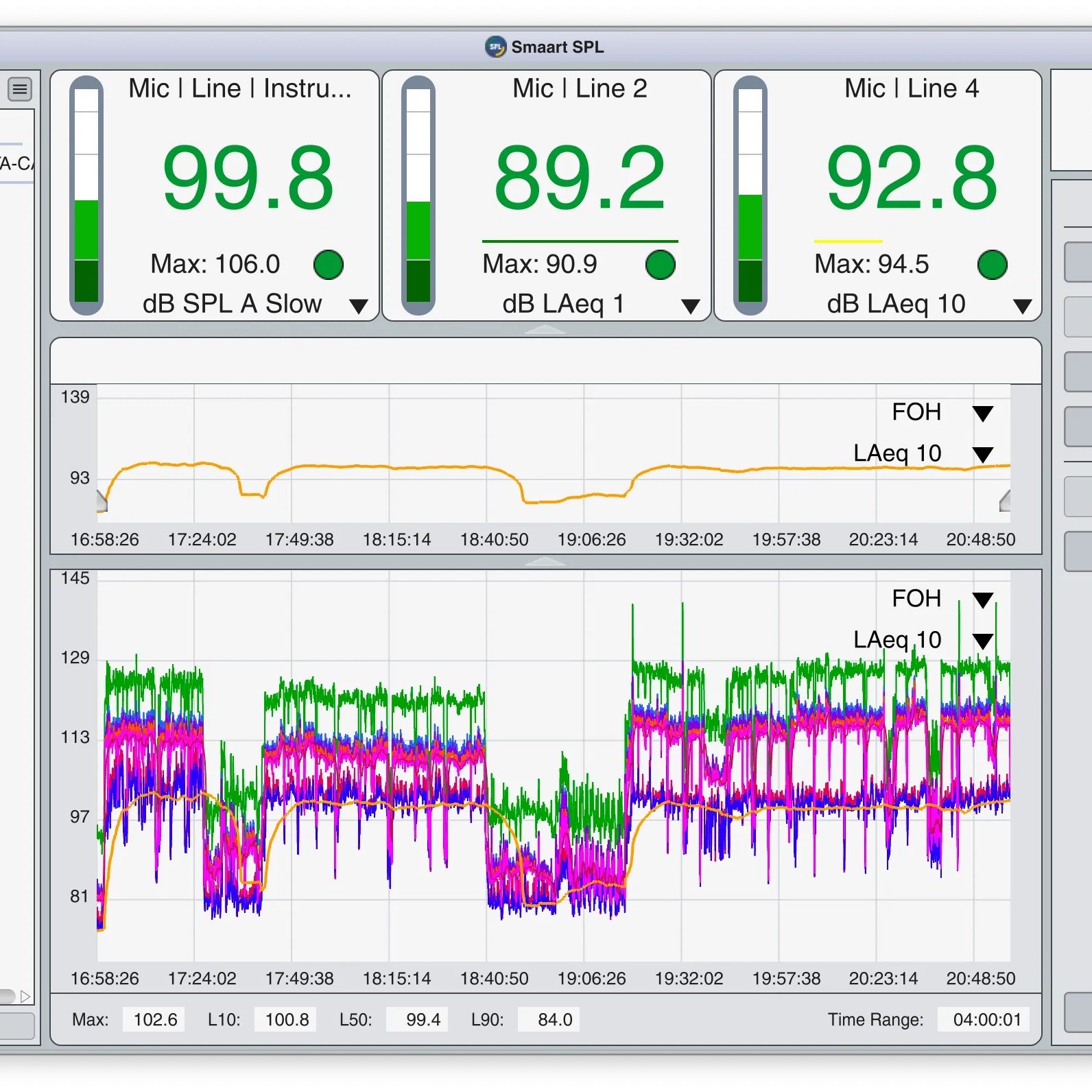Expand FOH dropdown in the lower graph

point(982,600)
